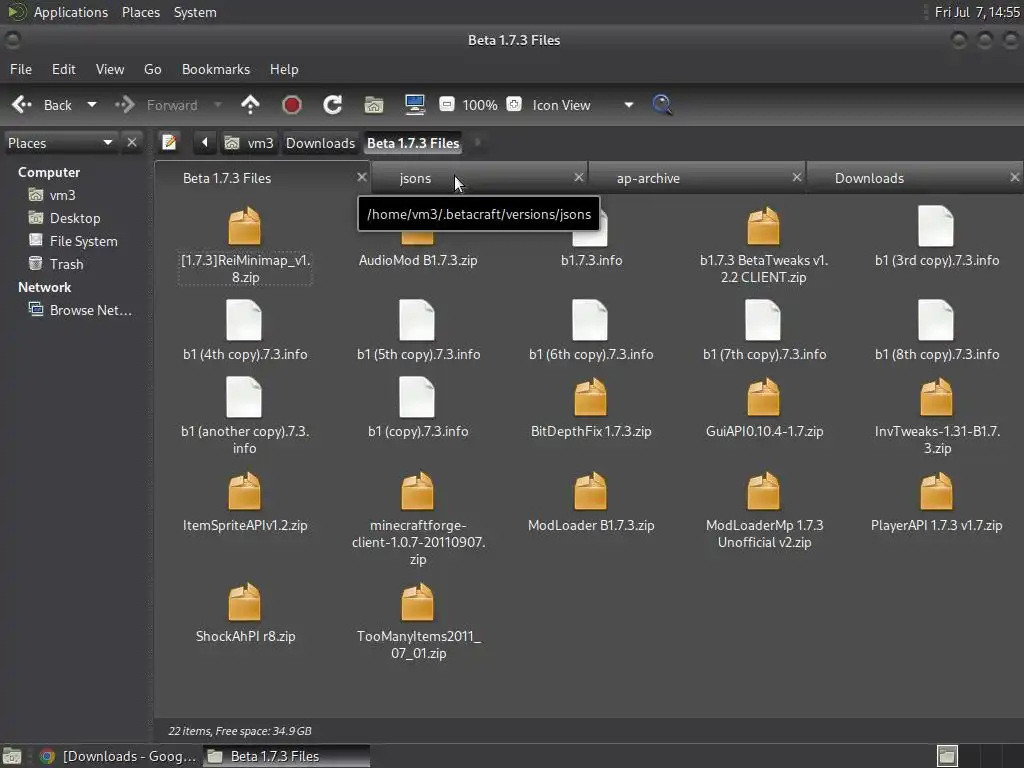This screenshot has height=768, width=1024.
Task: Open the Bookmarks menu
Action: coord(216,69)
